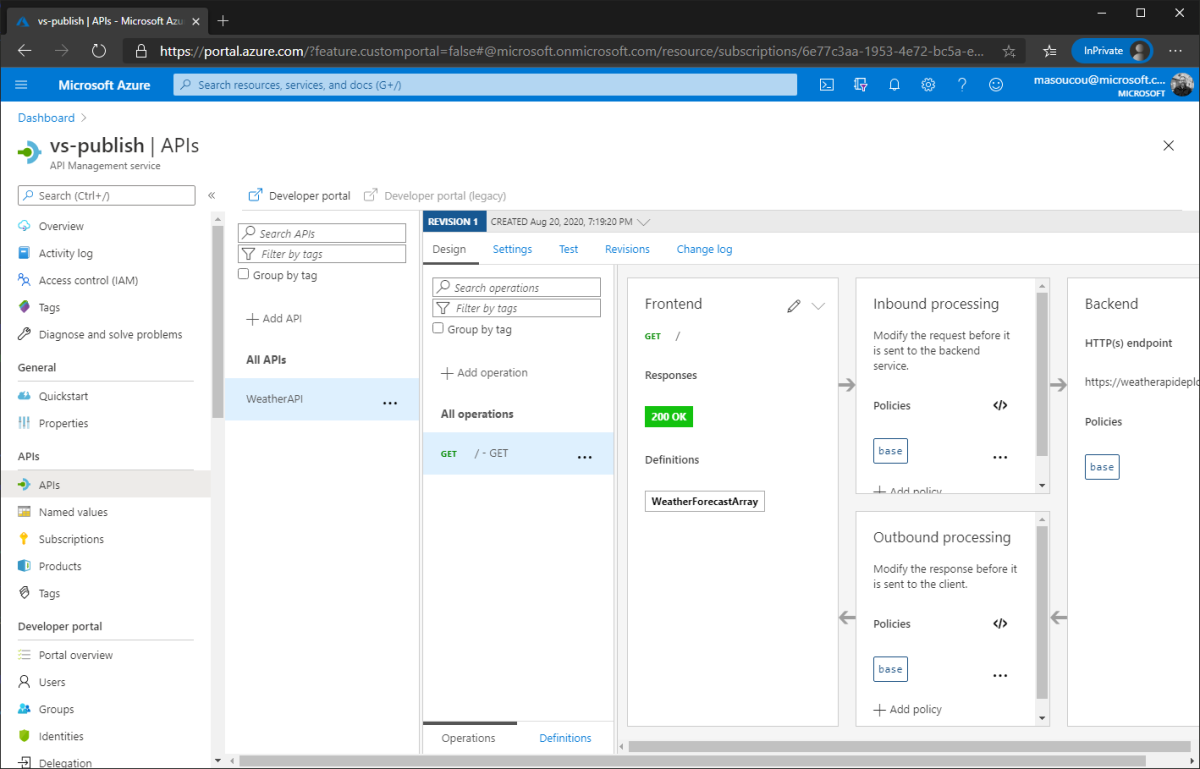Expand the revision dropdown arrow
The width and height of the screenshot is (1200, 769).
(643, 222)
